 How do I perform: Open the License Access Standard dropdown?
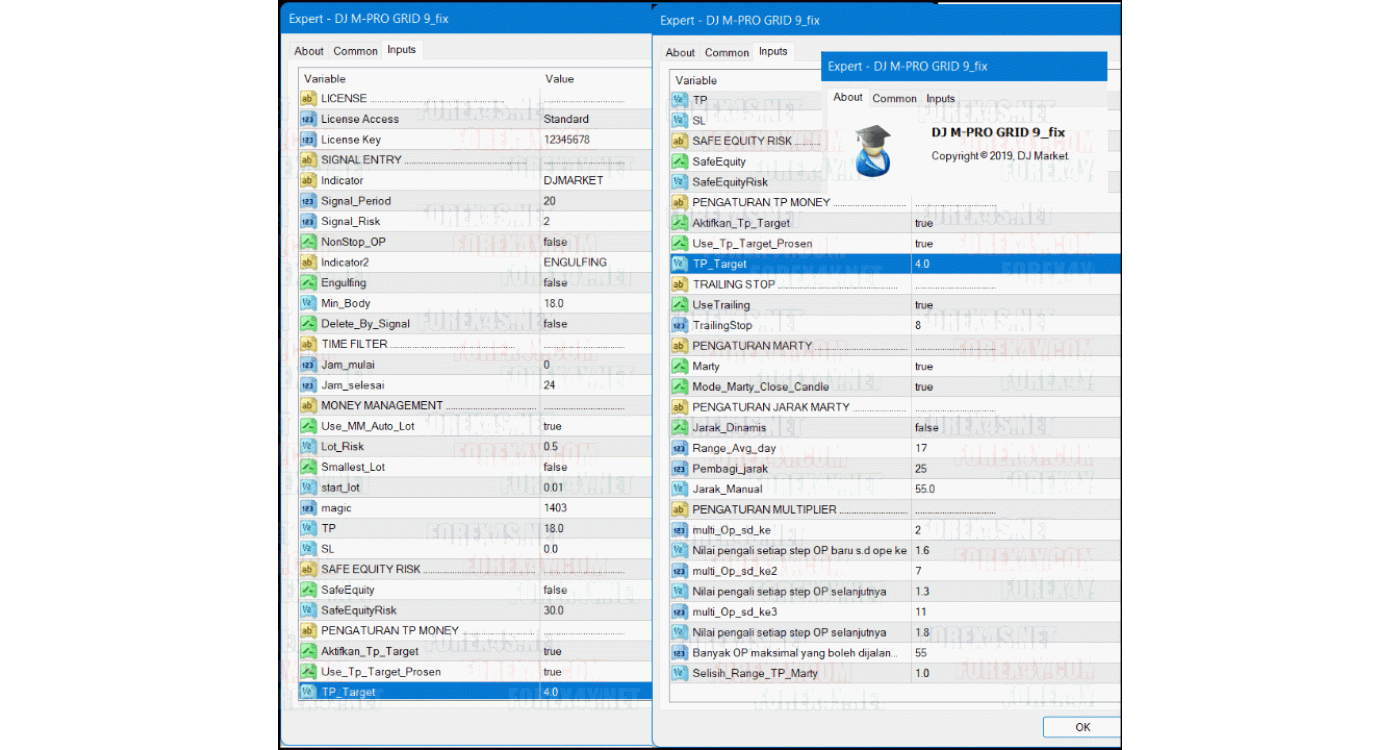click(566, 119)
